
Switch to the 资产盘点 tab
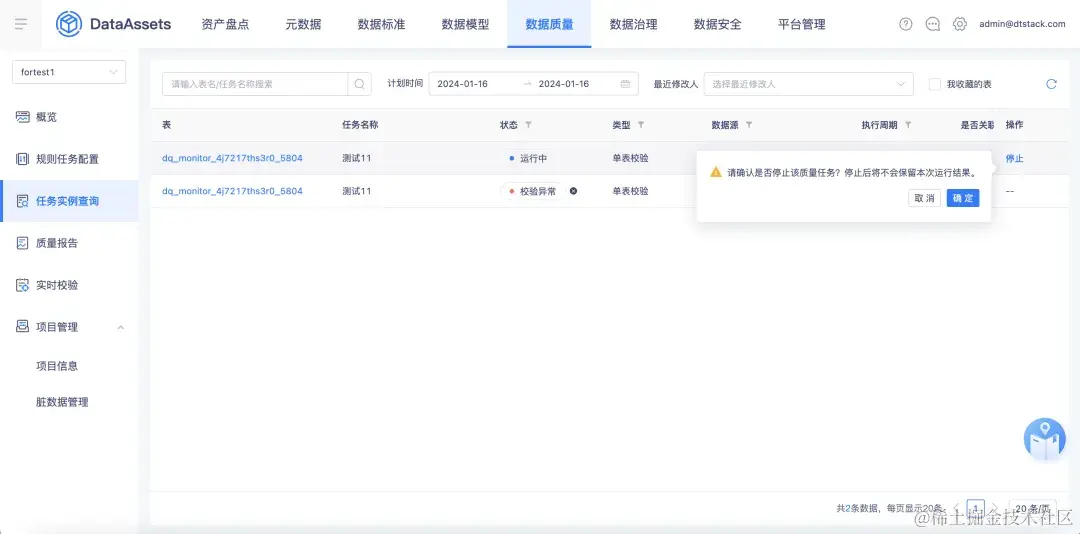[x=225, y=24]
